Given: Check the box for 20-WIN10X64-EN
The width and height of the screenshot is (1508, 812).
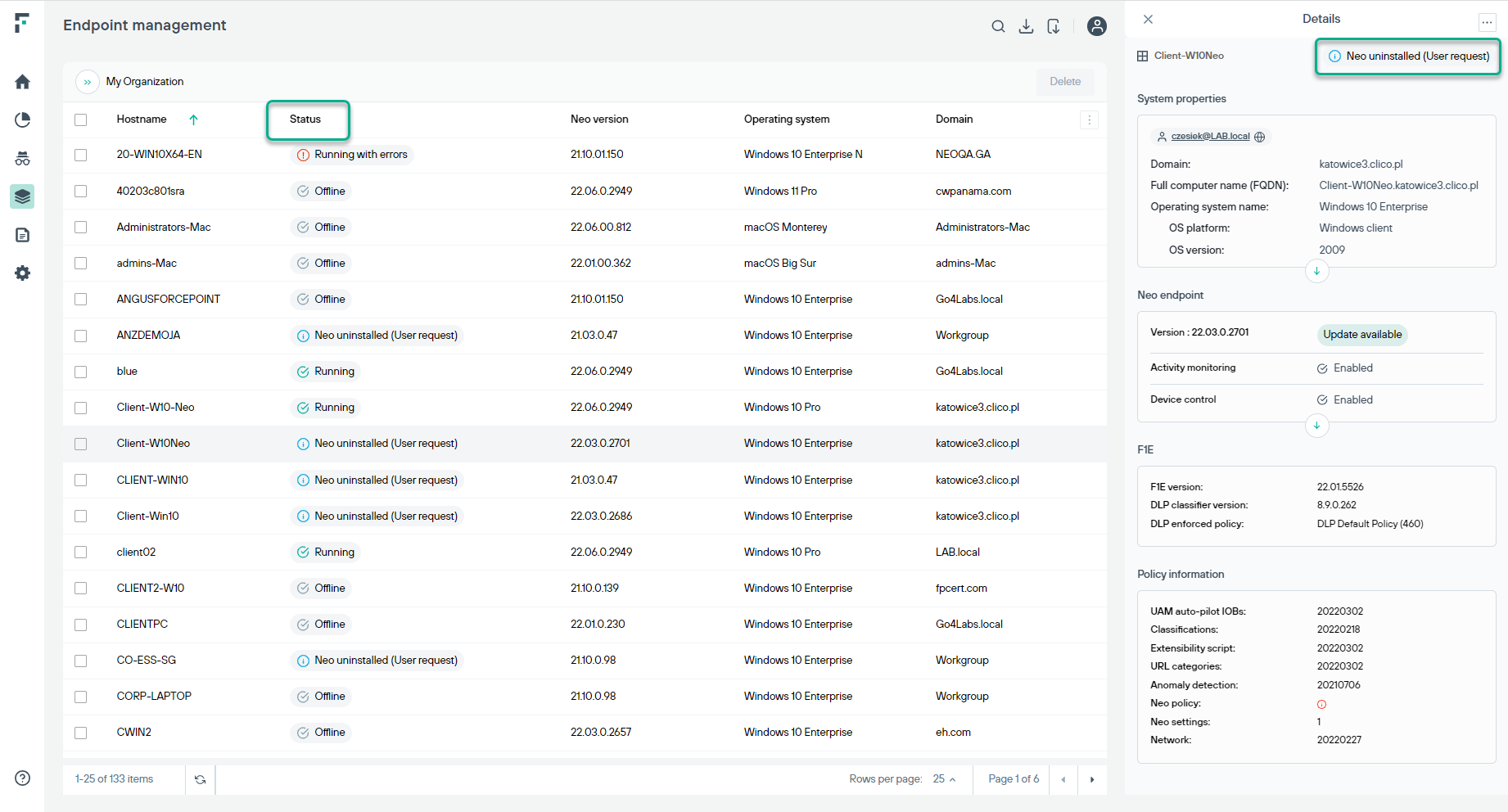Looking at the screenshot, I should point(80,155).
